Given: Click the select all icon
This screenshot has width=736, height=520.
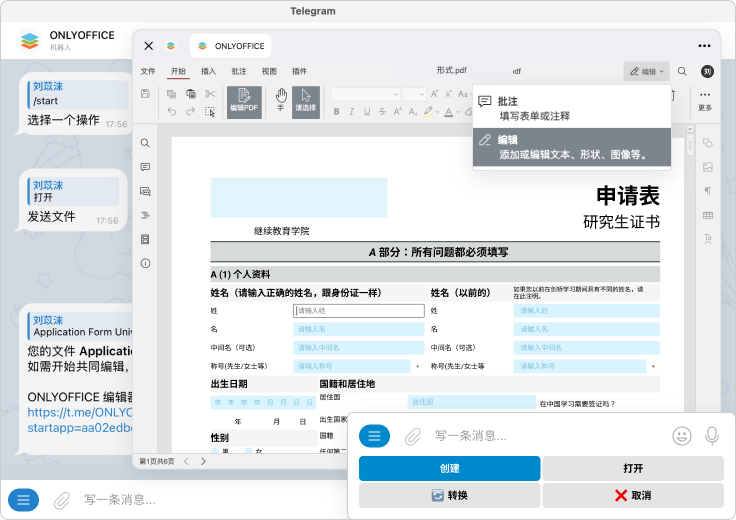Looking at the screenshot, I should point(210,112).
